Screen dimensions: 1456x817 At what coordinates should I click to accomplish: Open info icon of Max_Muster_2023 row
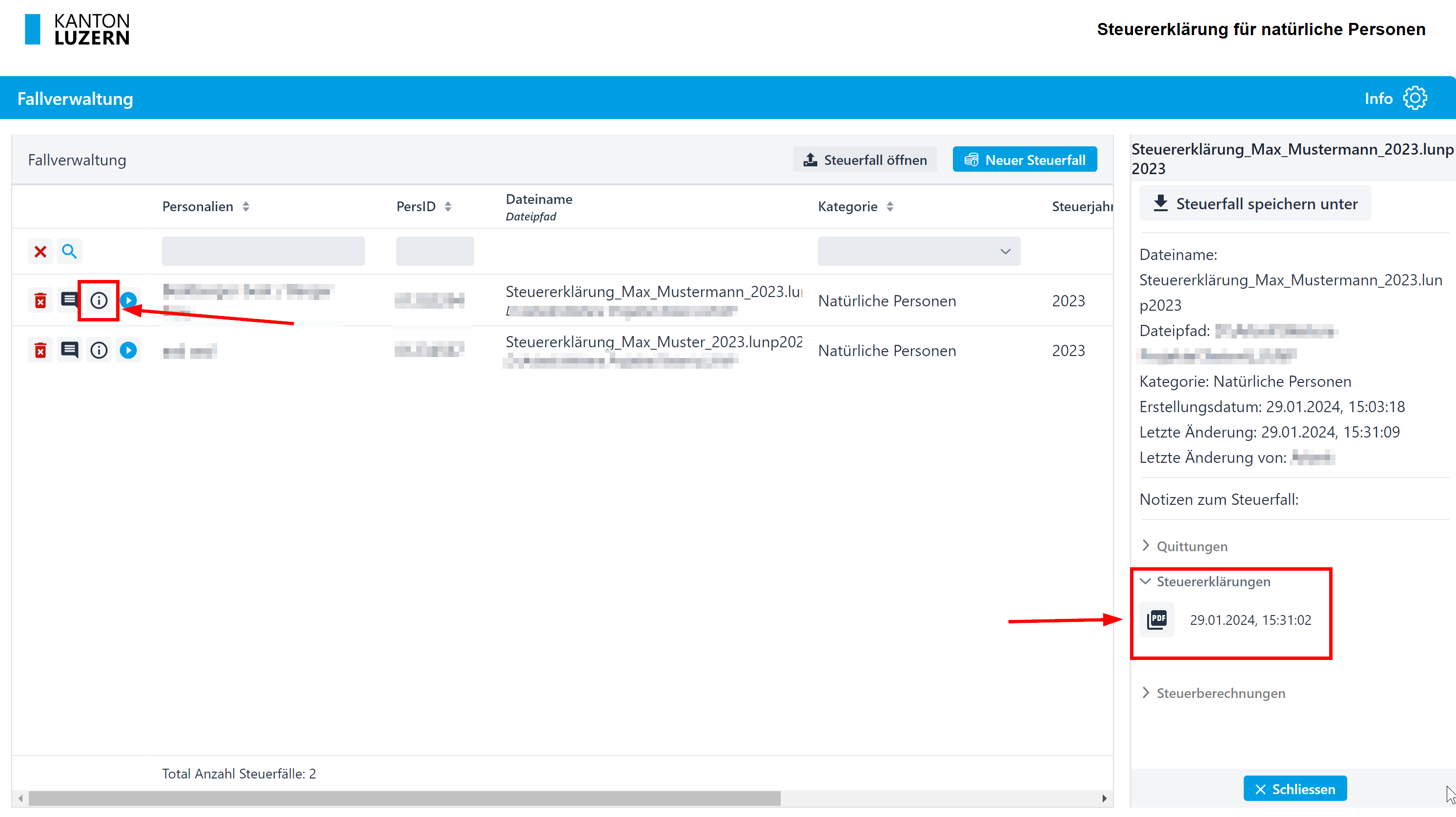click(x=99, y=350)
